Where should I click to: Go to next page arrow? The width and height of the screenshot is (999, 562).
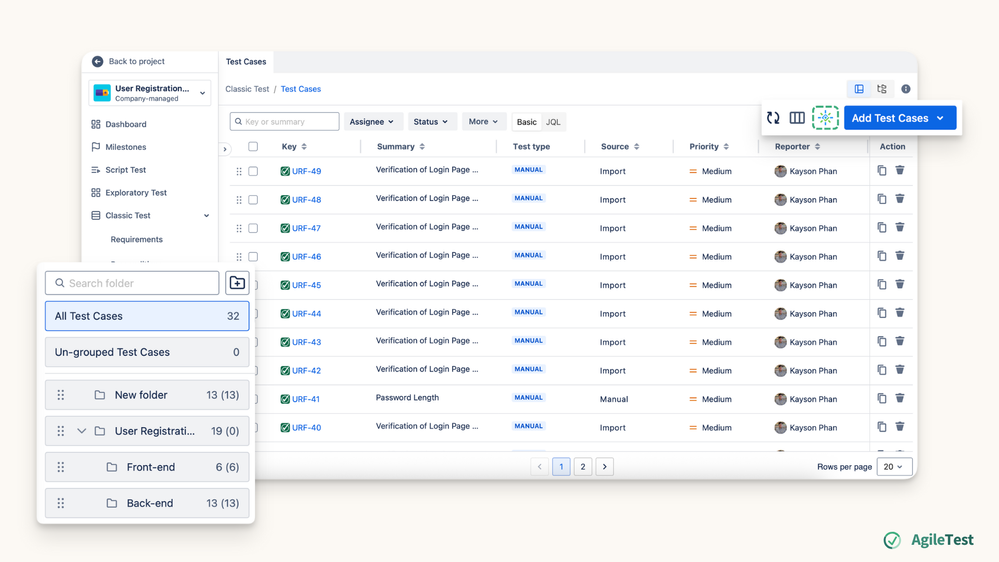[x=605, y=467]
